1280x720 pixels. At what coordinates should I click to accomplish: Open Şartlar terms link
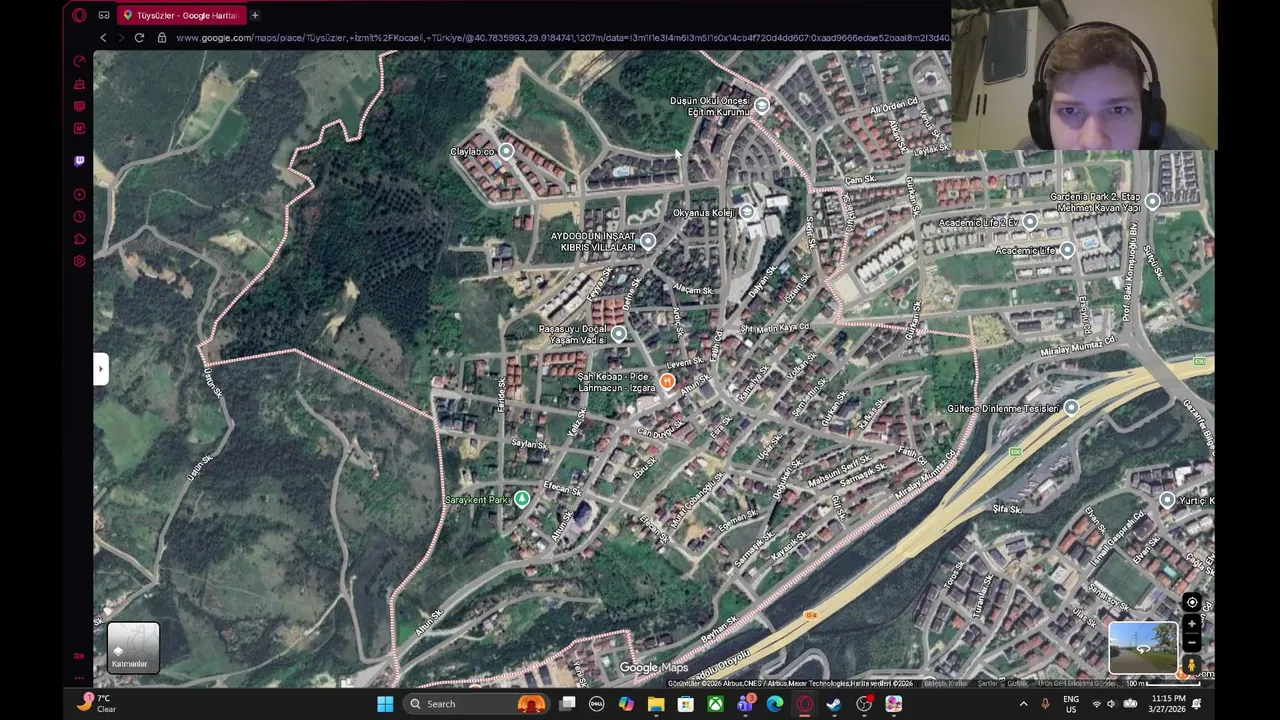coord(988,683)
